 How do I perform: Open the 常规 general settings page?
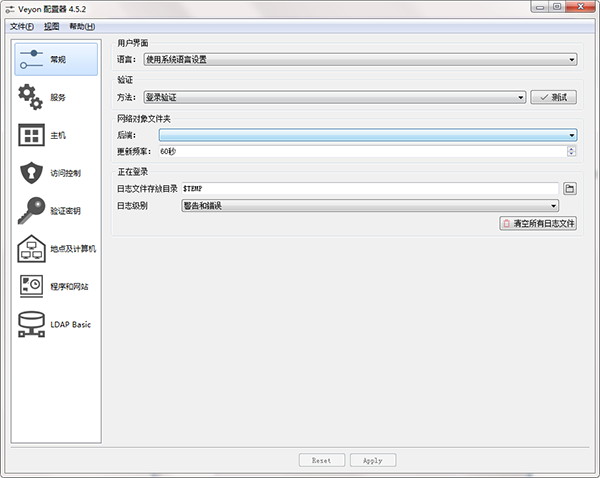tap(56, 60)
